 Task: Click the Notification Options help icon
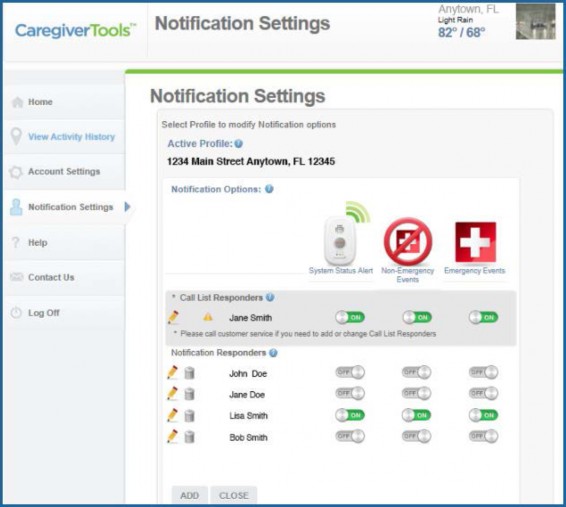point(269,189)
